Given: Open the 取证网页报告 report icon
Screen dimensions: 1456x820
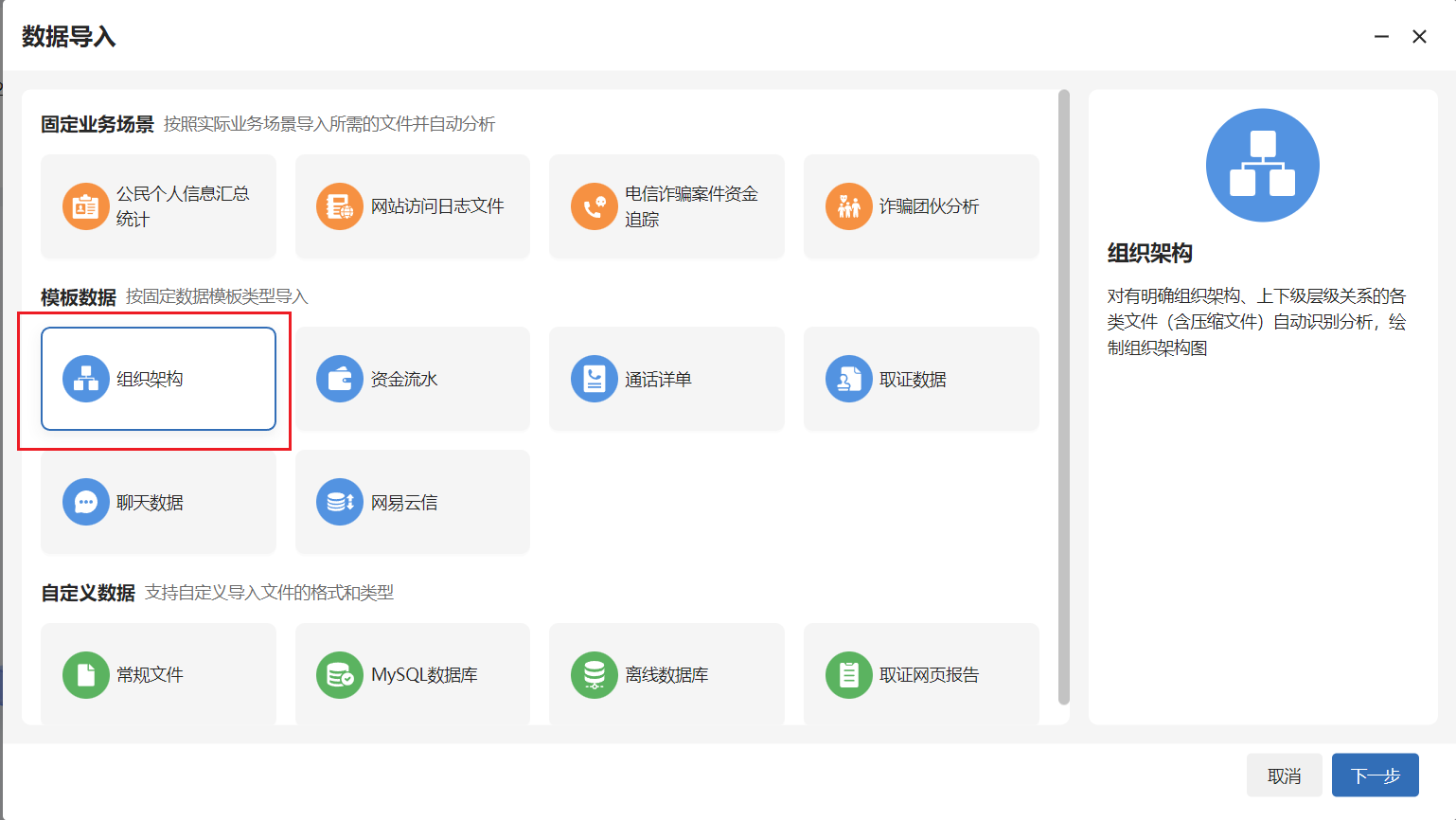Looking at the screenshot, I should (848, 674).
